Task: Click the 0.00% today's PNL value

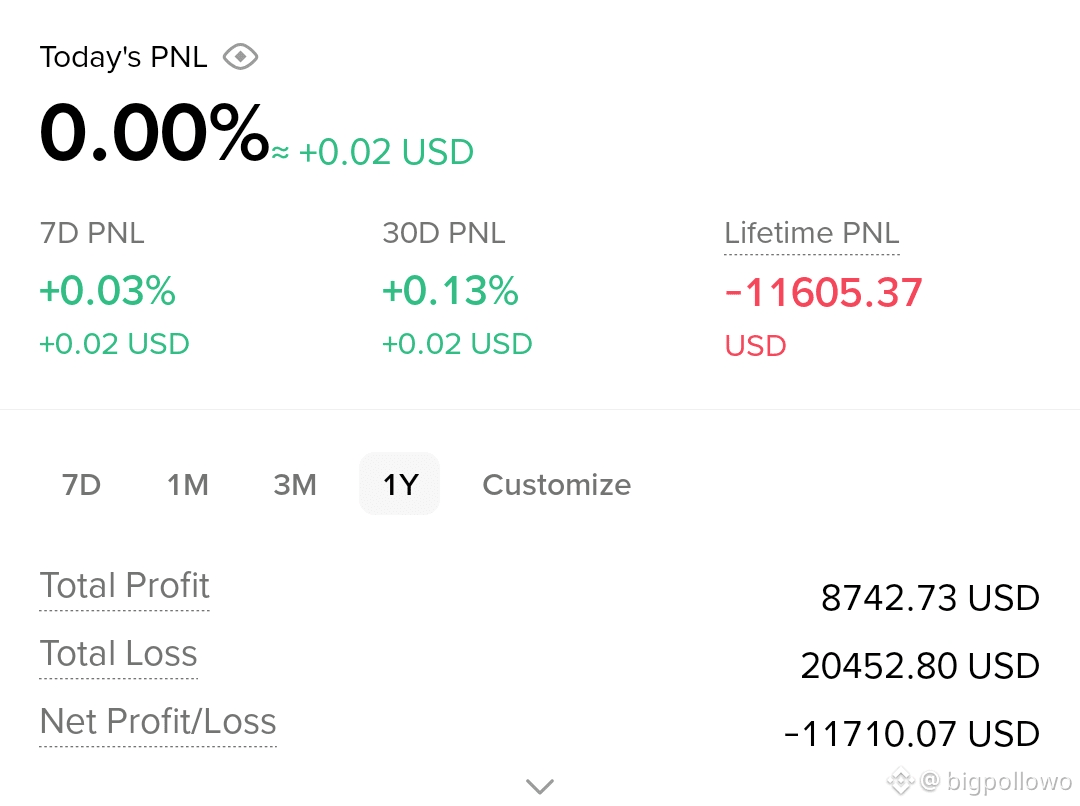Action: pyautogui.click(x=154, y=132)
